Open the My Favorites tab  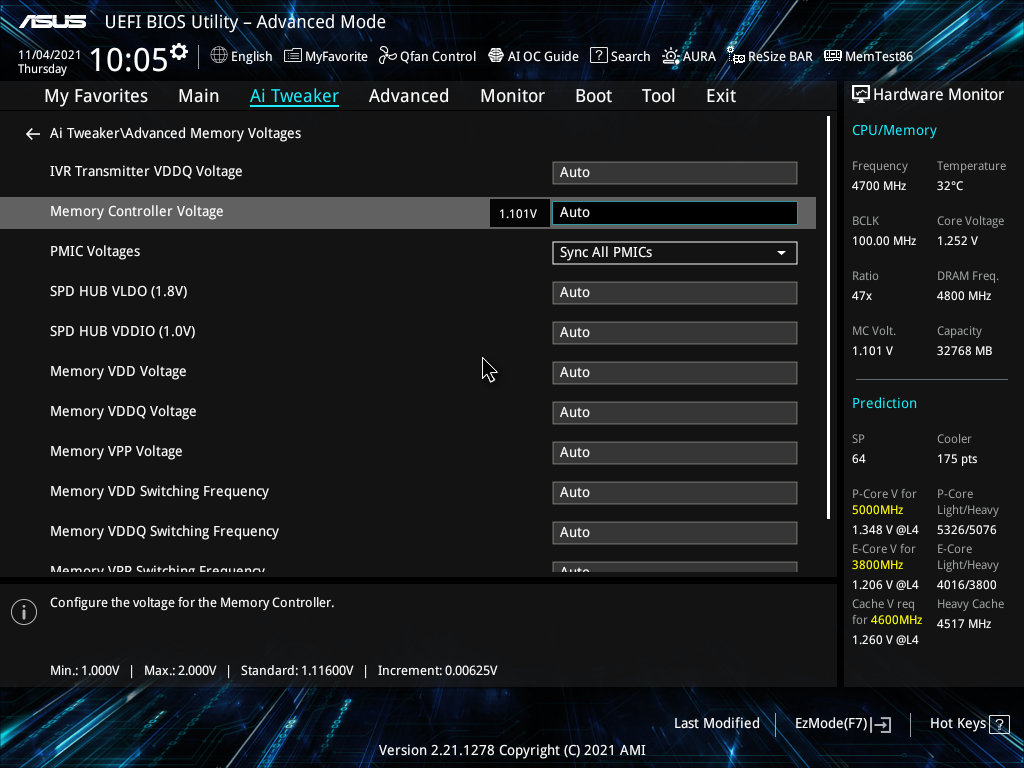pos(96,96)
